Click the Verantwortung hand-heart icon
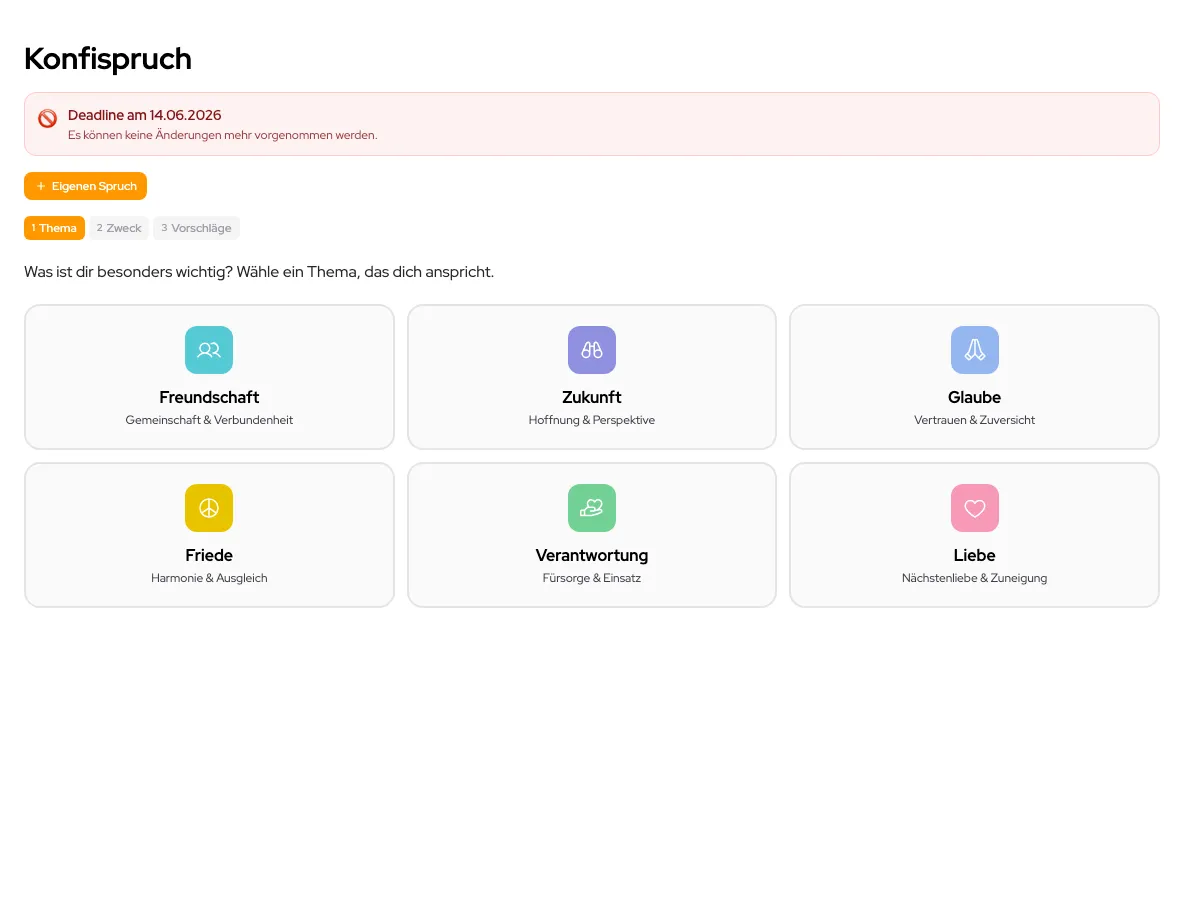 click(x=592, y=508)
